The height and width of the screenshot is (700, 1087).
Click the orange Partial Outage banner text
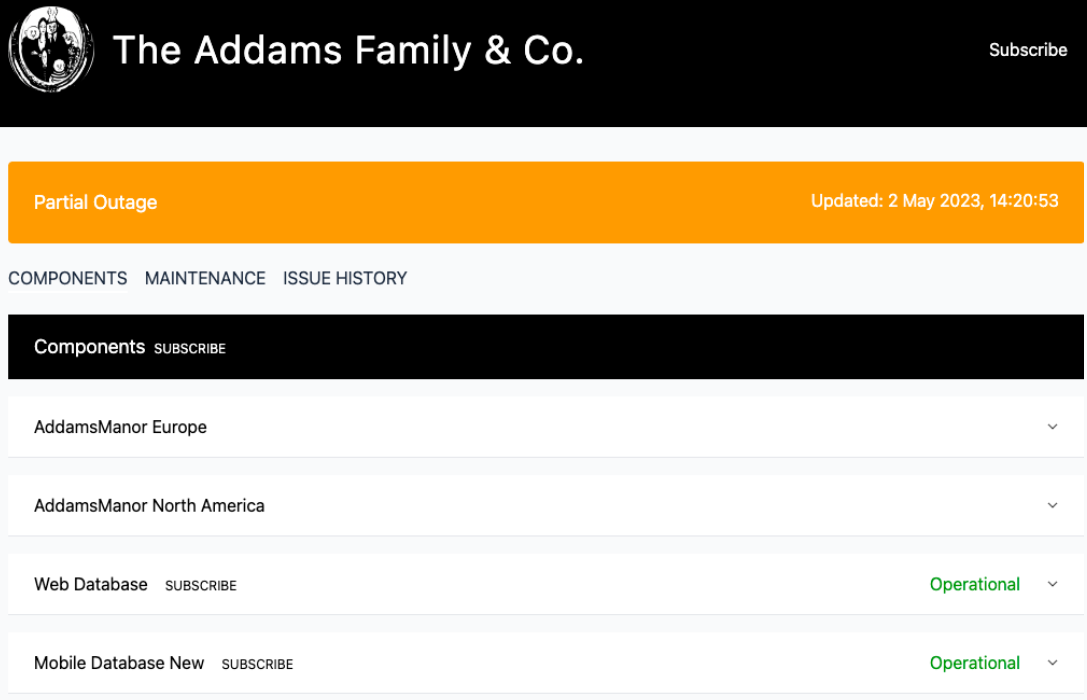[x=96, y=202]
